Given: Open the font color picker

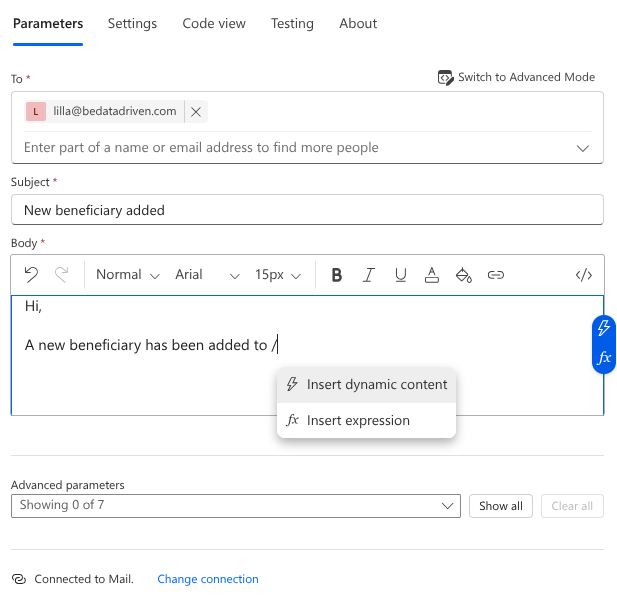Looking at the screenshot, I should (432, 275).
